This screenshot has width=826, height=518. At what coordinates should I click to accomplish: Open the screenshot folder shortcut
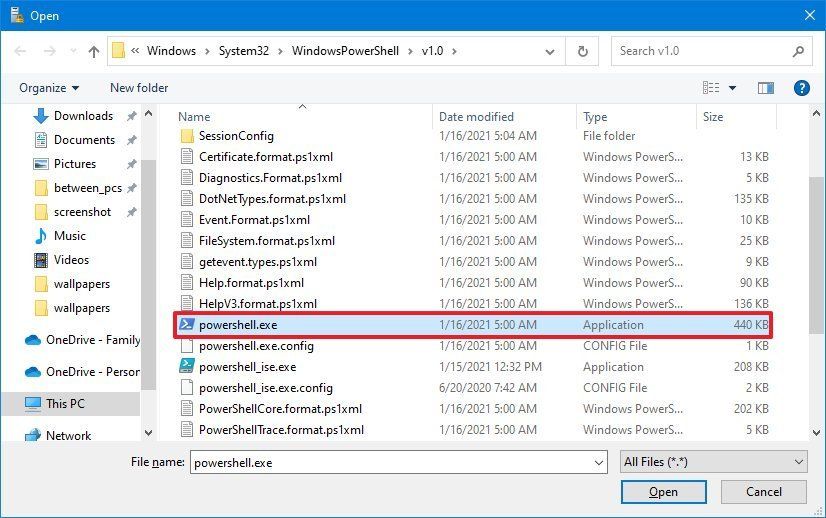[82, 212]
